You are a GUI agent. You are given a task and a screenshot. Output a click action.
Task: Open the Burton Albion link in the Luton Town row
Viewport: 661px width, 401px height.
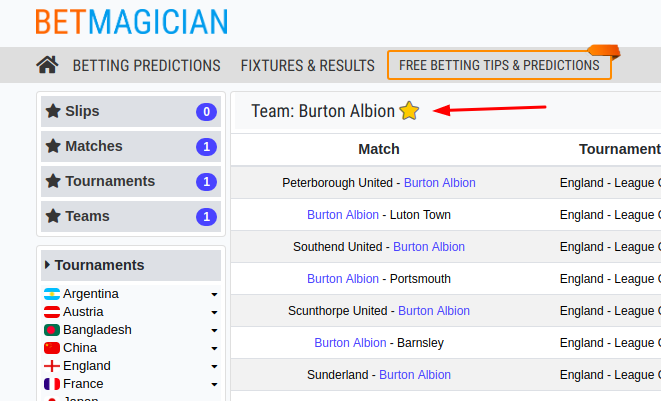point(343,215)
